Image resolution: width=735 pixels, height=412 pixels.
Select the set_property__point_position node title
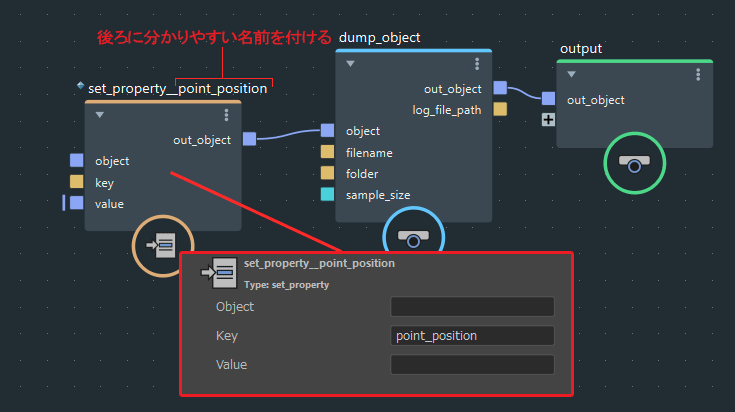click(177, 88)
